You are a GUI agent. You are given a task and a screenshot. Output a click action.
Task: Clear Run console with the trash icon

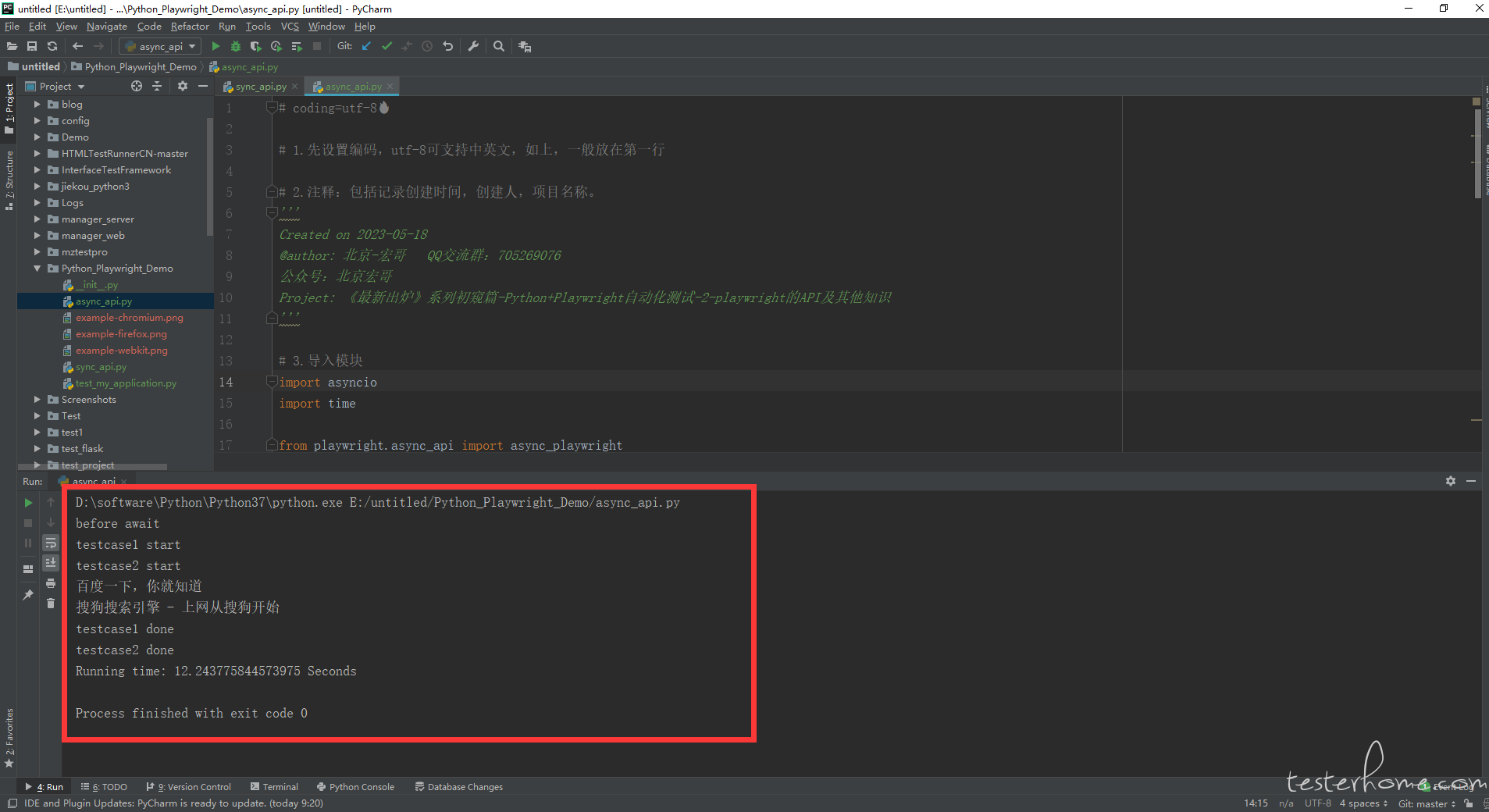click(51, 603)
